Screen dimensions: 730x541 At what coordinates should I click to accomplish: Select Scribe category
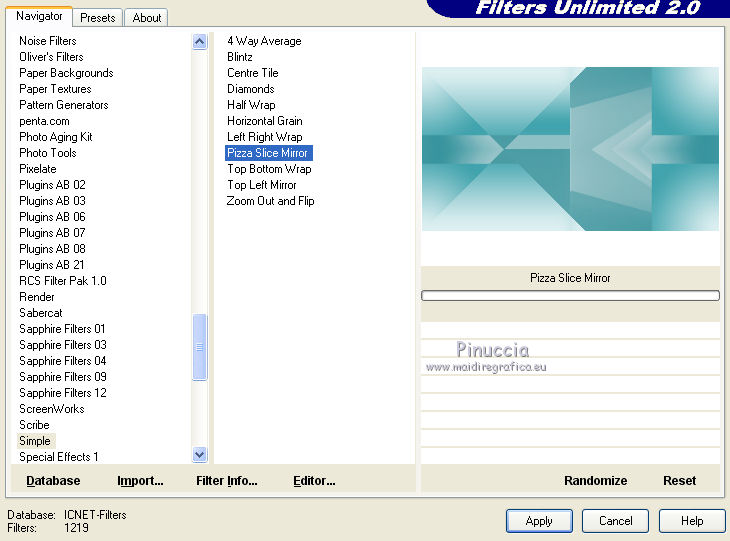(34, 425)
